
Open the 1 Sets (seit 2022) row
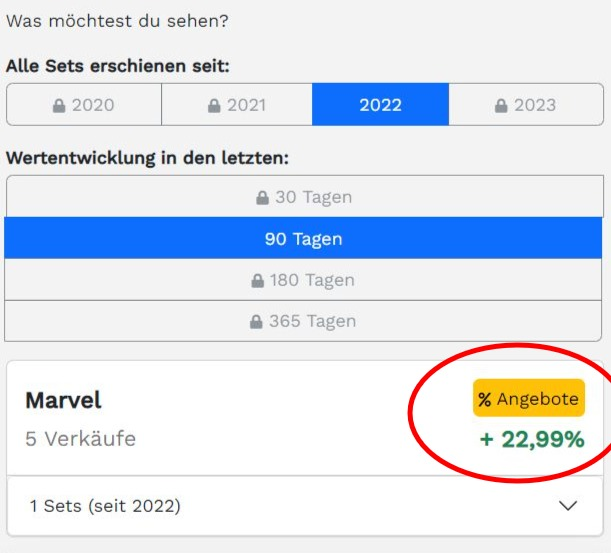tap(305, 506)
